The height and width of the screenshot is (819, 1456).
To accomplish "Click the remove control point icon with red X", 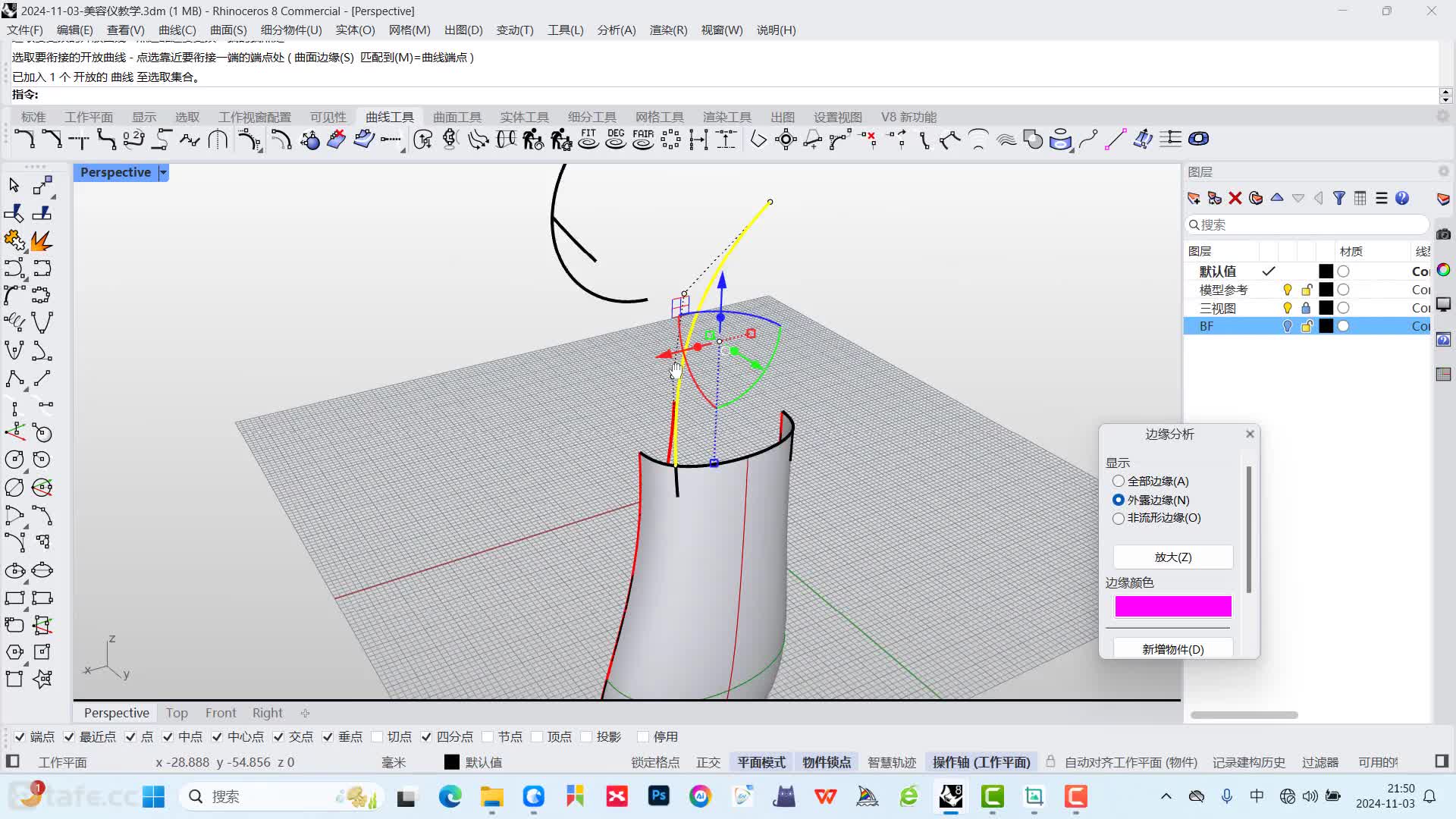I will (x=868, y=140).
